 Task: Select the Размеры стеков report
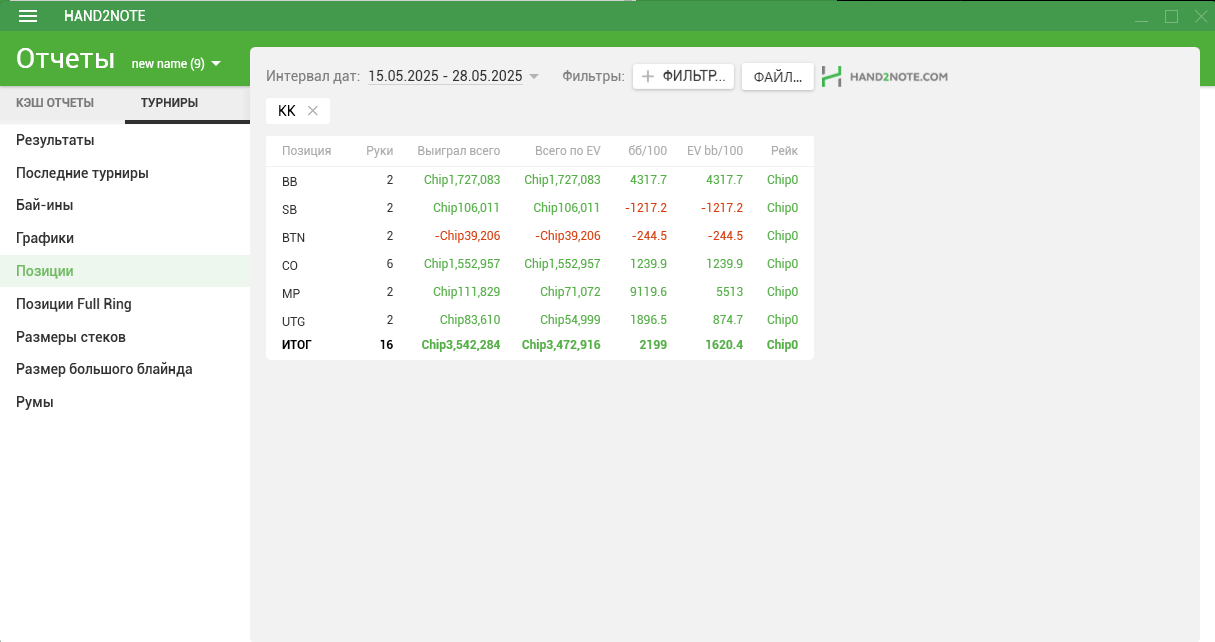(71, 337)
